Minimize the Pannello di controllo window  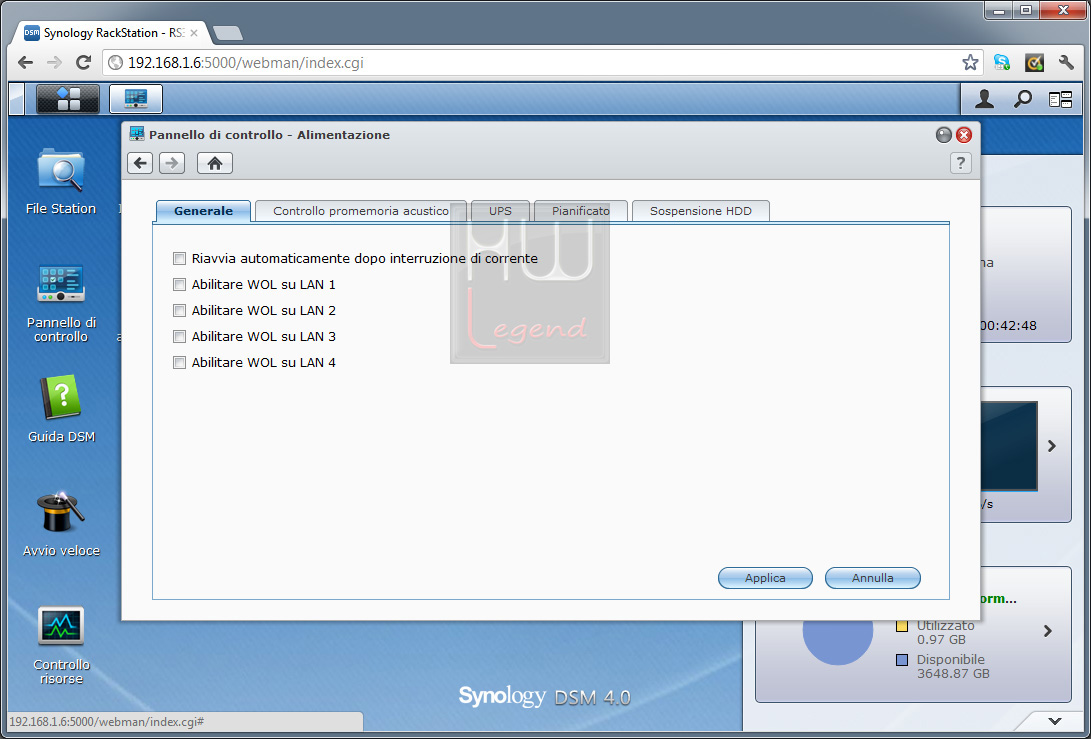(x=943, y=135)
